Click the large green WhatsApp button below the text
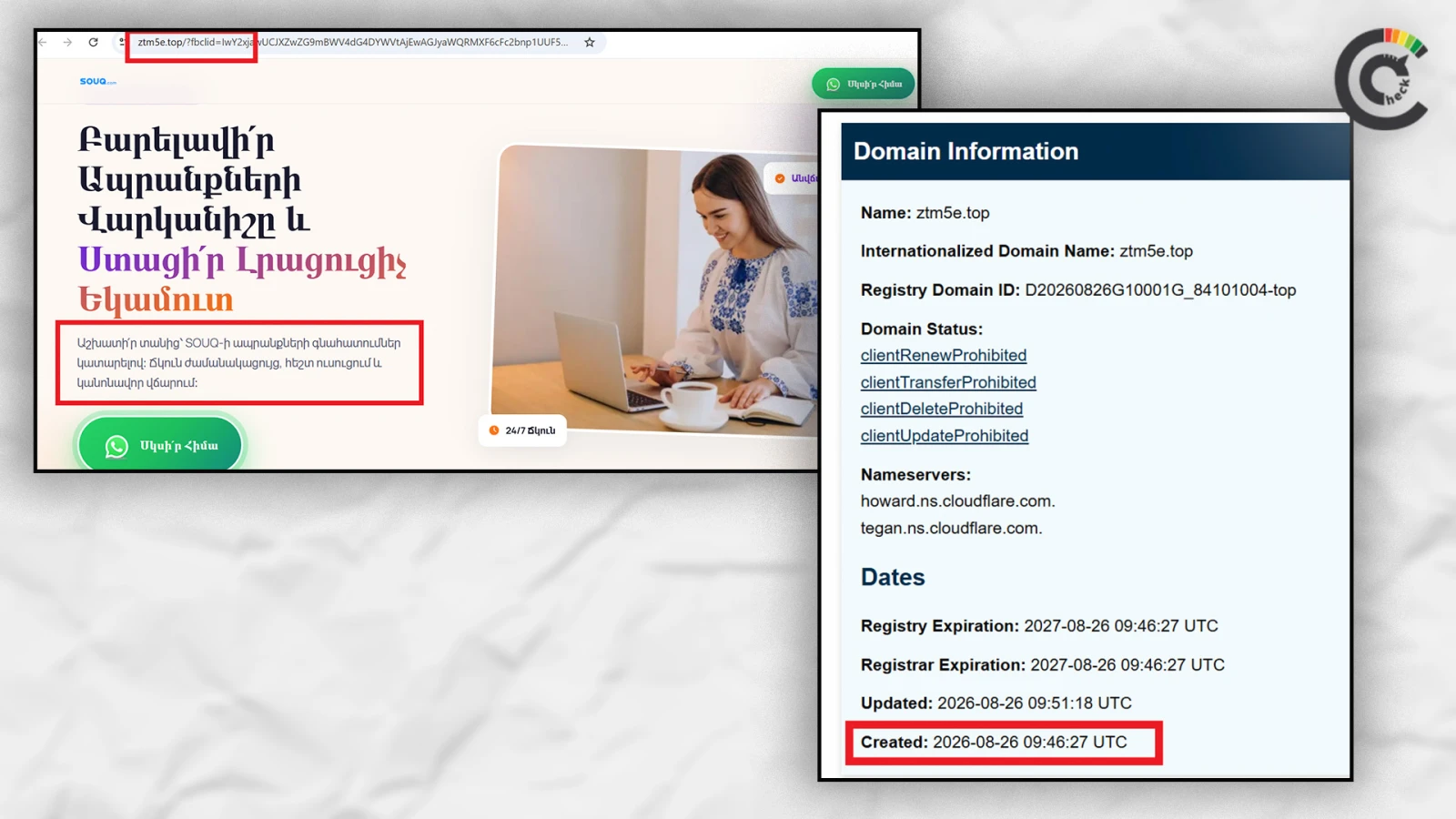 [x=160, y=445]
